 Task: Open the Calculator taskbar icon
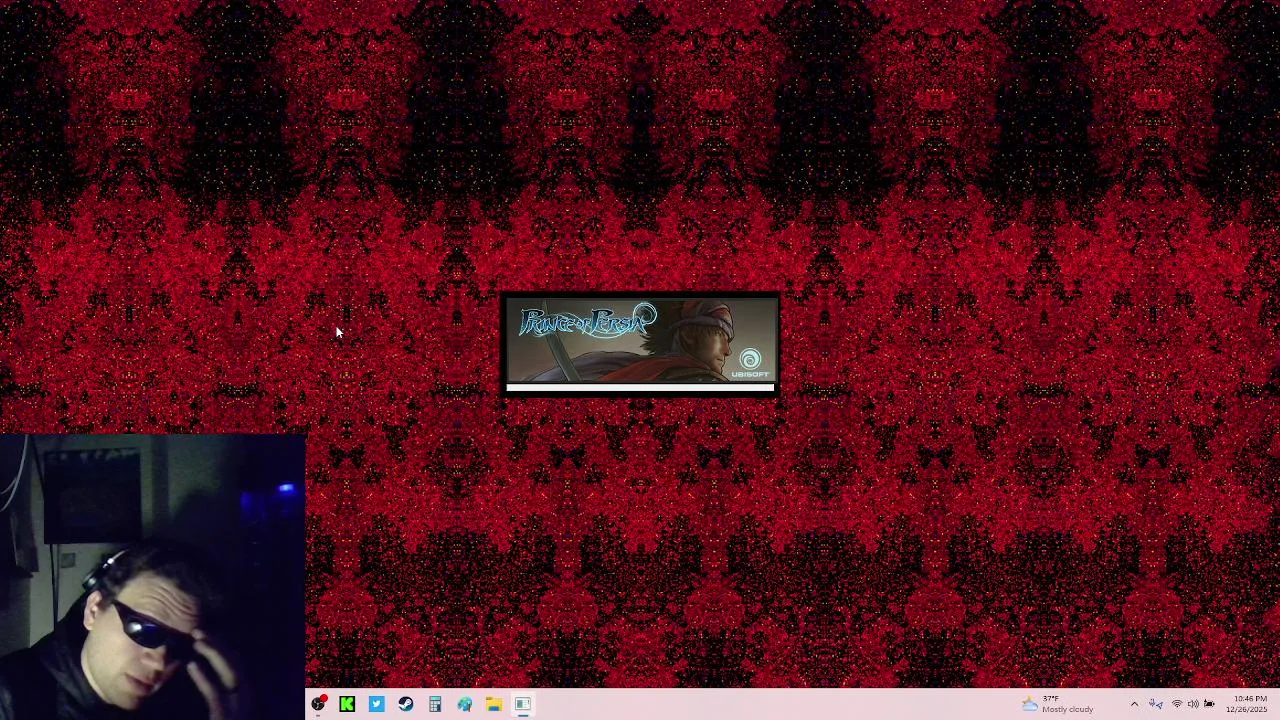coord(435,704)
